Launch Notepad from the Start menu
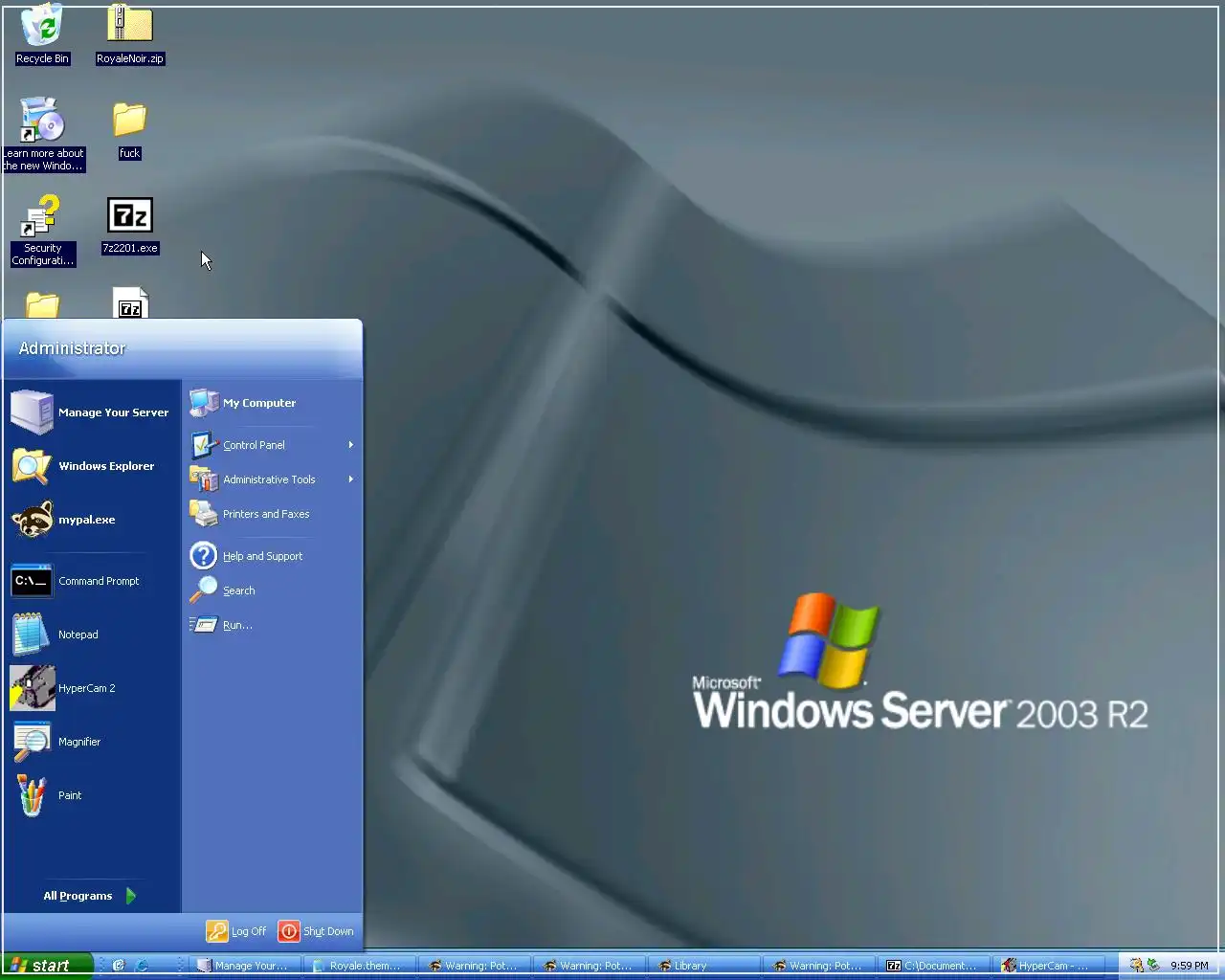This screenshot has height=980, width=1225. pyautogui.click(x=92, y=635)
